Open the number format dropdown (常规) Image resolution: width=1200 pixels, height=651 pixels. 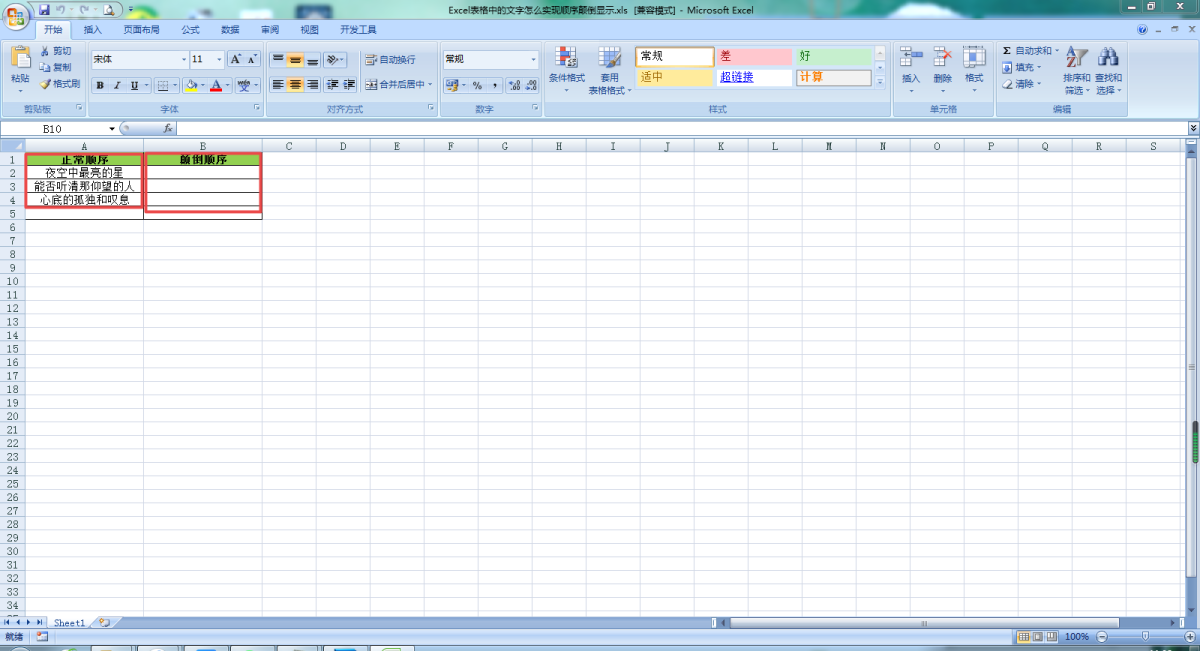[533, 59]
